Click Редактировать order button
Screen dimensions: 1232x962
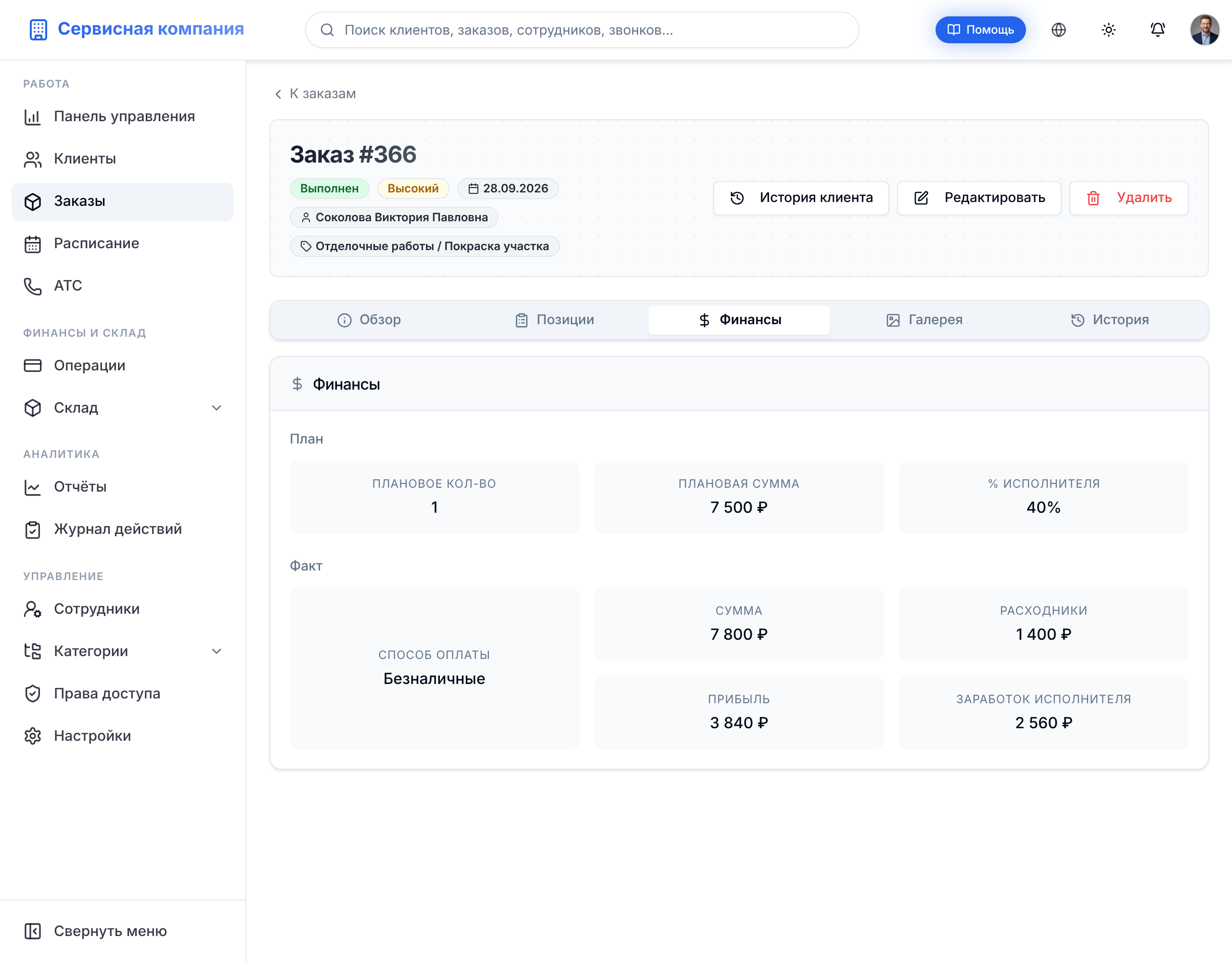[x=979, y=198]
